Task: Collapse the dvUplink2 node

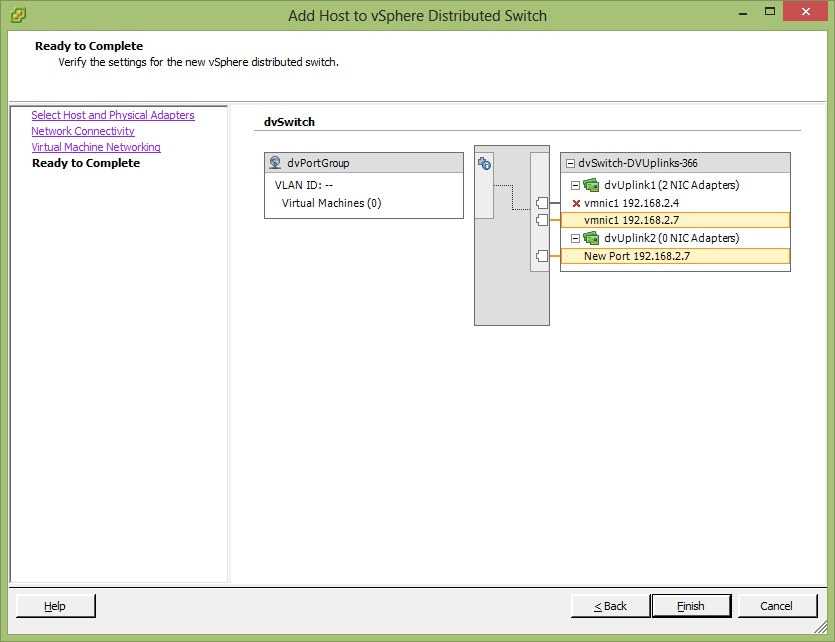Action: [x=576, y=238]
